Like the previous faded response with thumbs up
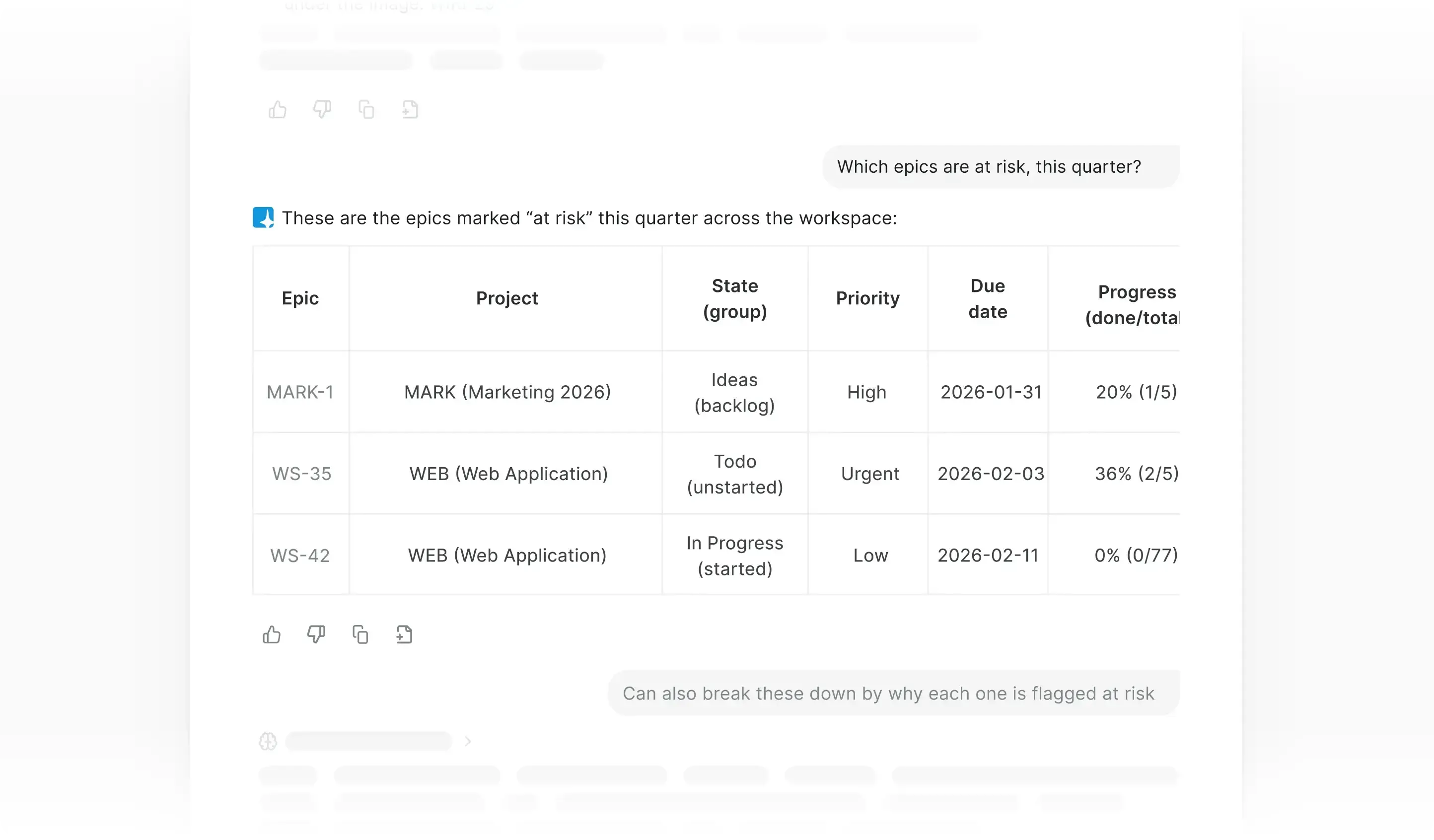The image size is (1434, 840). [278, 109]
